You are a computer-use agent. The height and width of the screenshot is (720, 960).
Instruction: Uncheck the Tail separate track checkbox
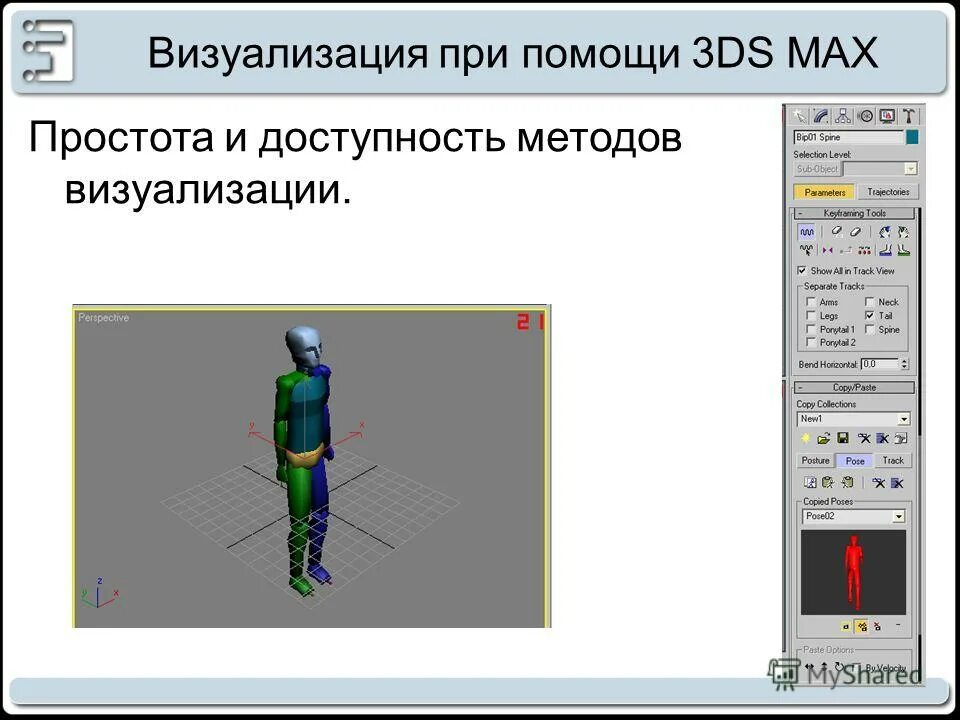click(869, 315)
